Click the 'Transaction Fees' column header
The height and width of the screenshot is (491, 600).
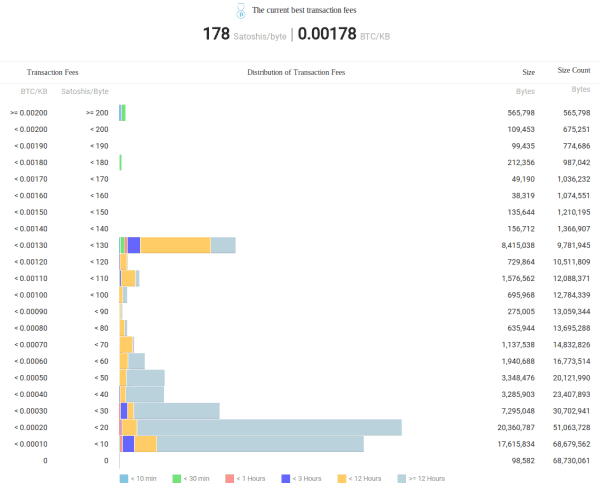tap(52, 73)
